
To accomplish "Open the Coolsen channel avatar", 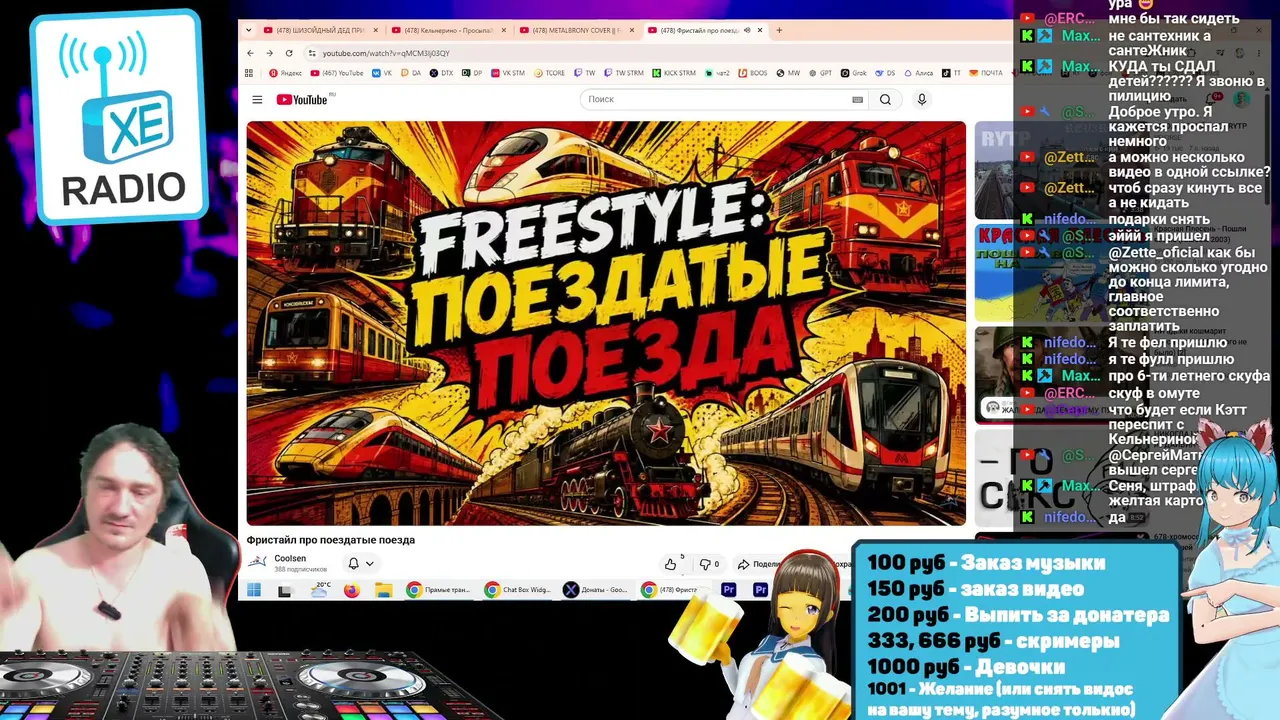I will tap(258, 562).
